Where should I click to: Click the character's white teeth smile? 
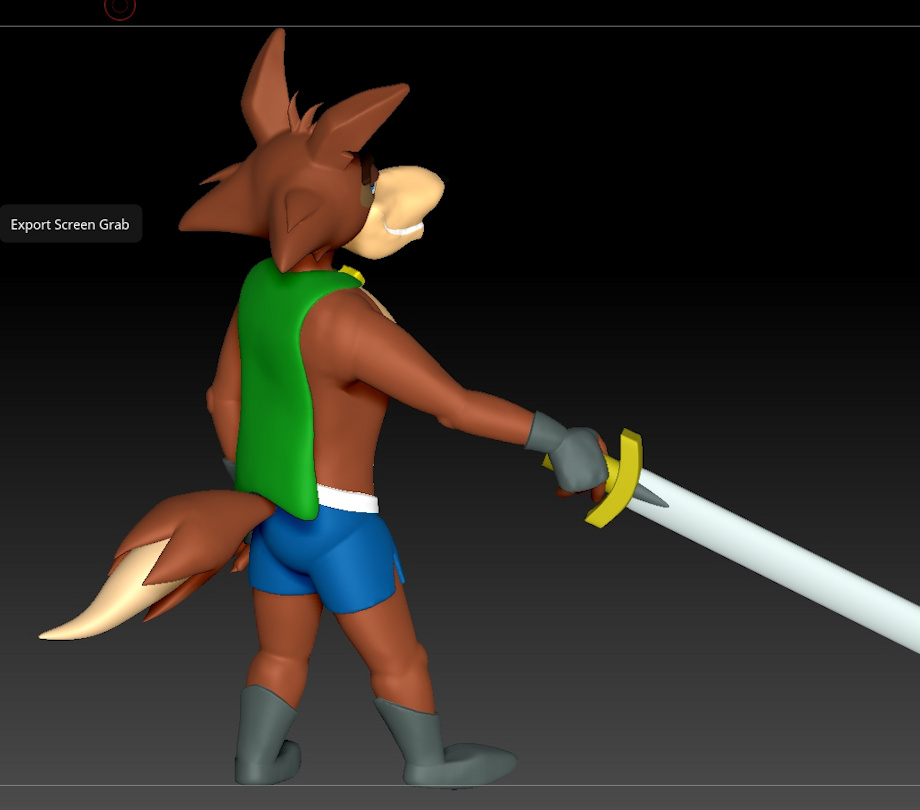[404, 231]
